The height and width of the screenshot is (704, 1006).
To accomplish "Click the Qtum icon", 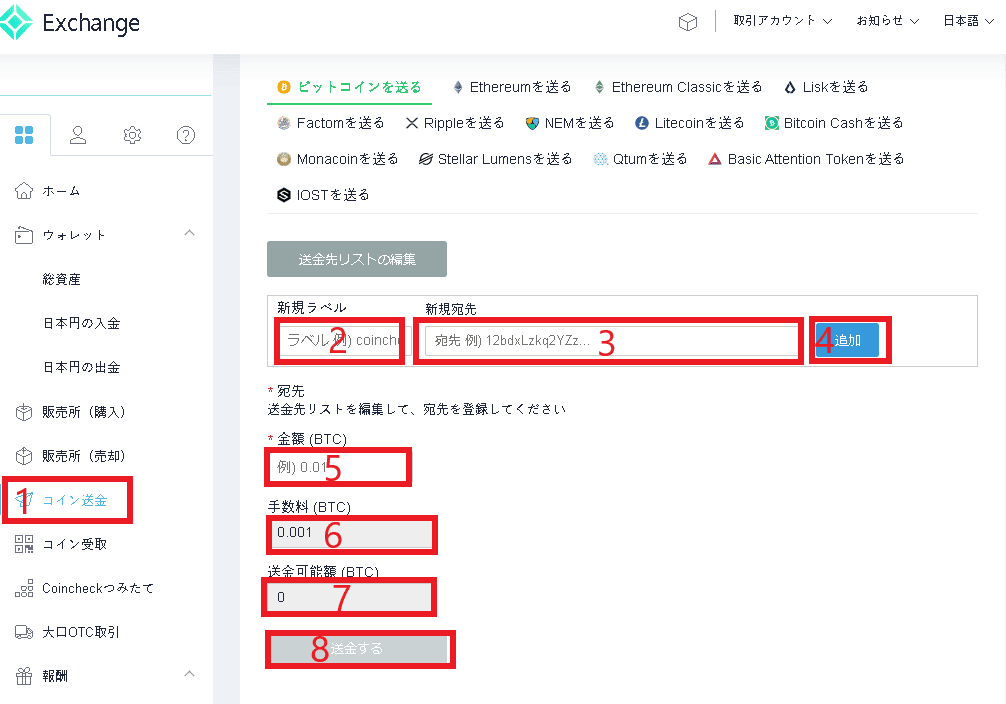I will tap(601, 159).
